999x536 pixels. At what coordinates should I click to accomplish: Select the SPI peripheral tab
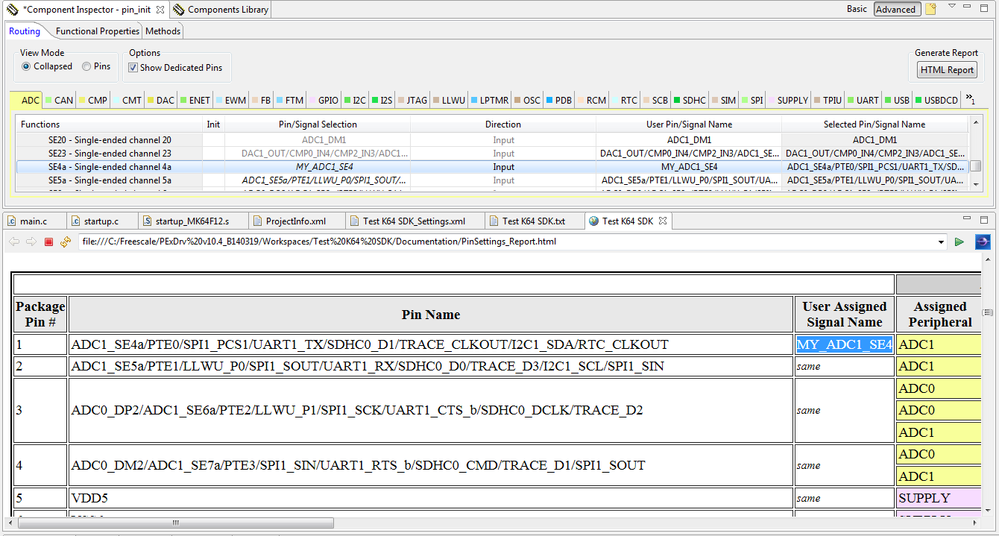coord(752,100)
